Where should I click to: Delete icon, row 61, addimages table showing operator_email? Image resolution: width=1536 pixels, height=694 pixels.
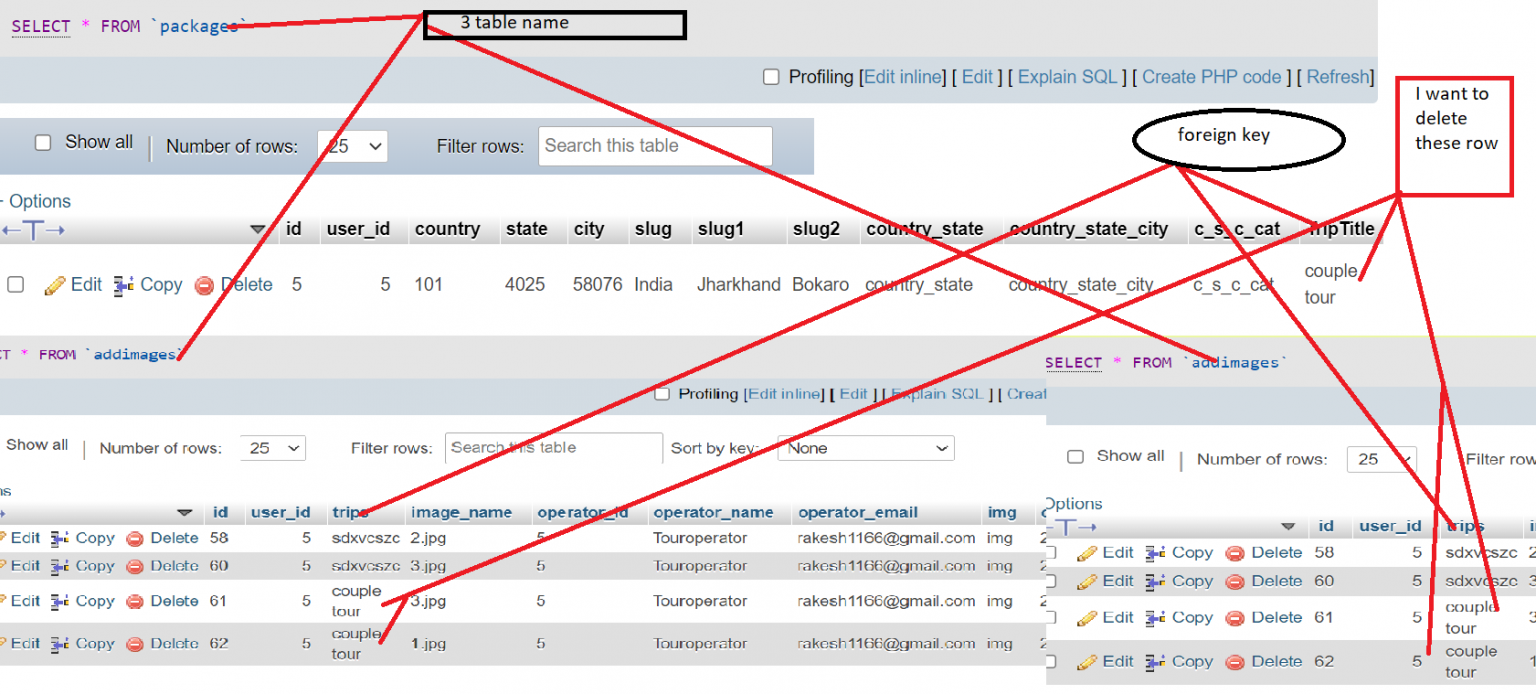tap(135, 601)
